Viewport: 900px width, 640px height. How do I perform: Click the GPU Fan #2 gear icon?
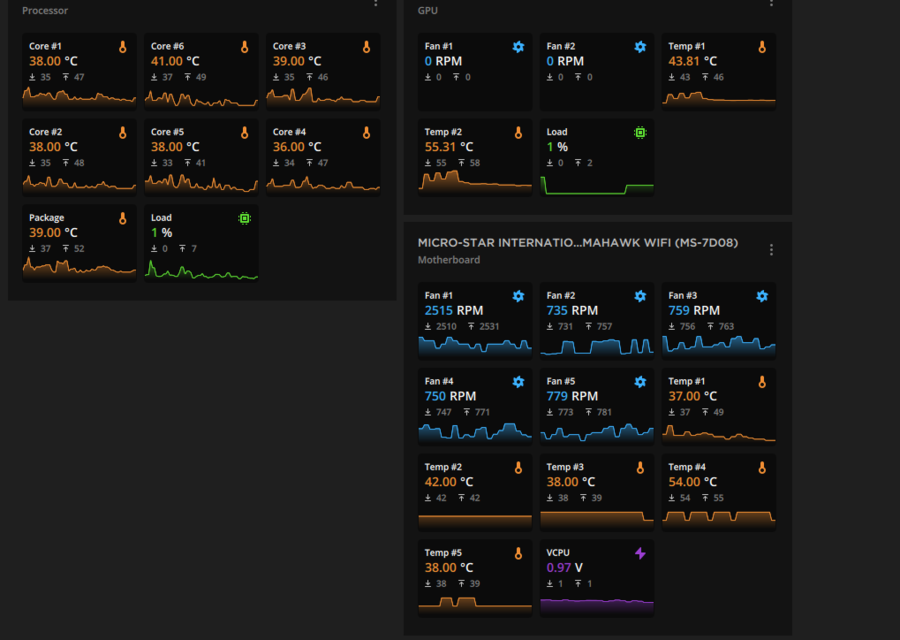click(x=640, y=47)
